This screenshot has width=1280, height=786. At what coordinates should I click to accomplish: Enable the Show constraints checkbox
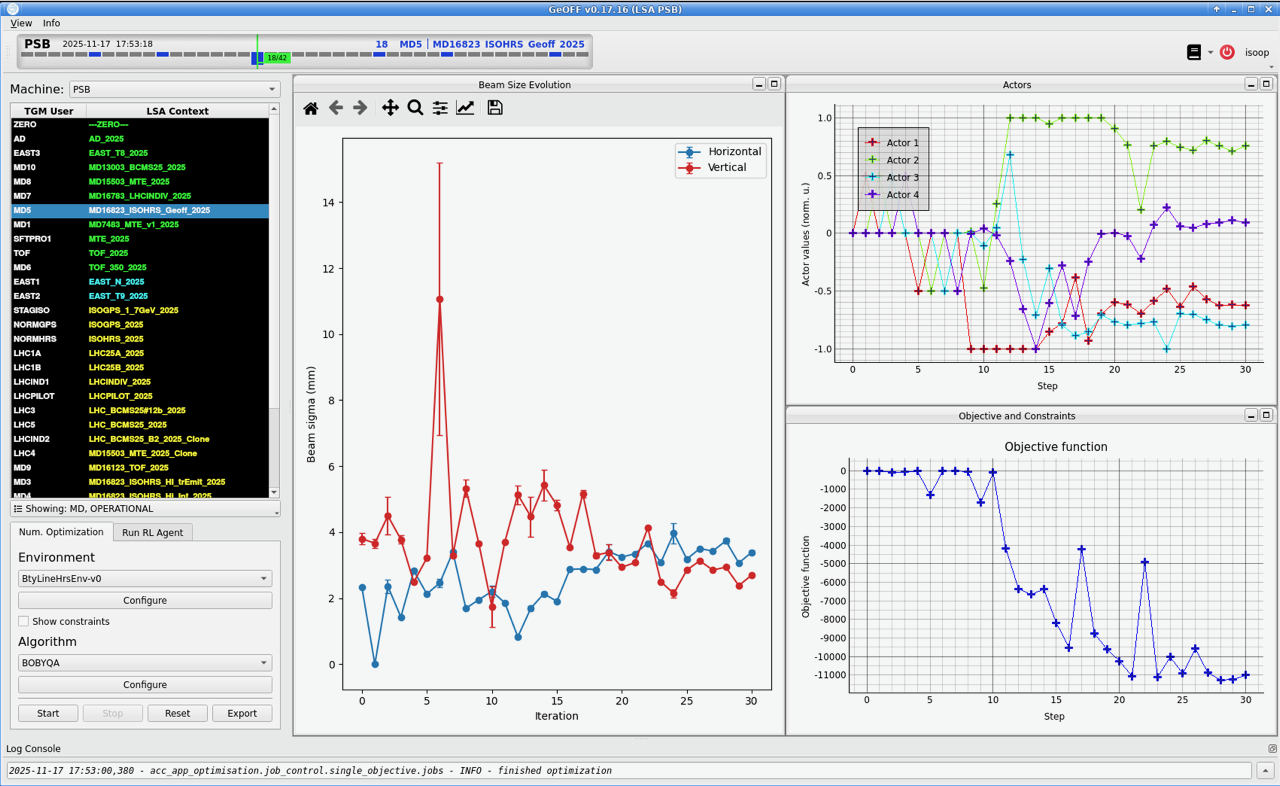tap(24, 621)
